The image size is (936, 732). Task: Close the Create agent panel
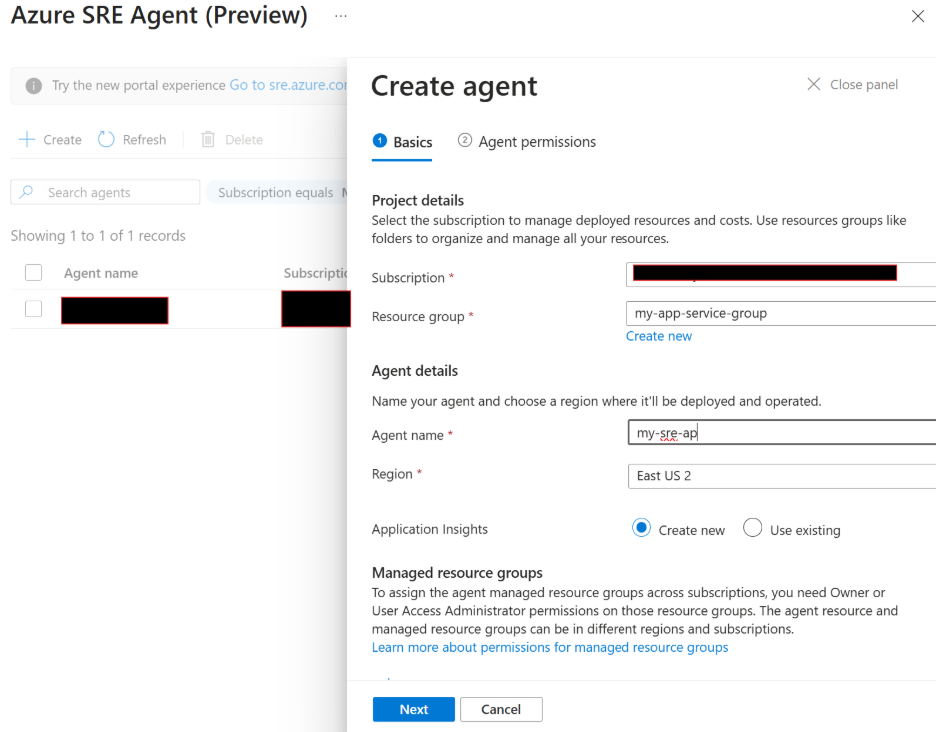coord(852,85)
